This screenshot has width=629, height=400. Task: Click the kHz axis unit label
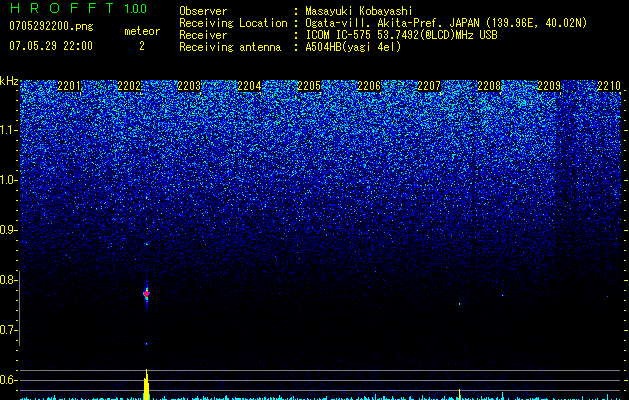(x=9, y=81)
